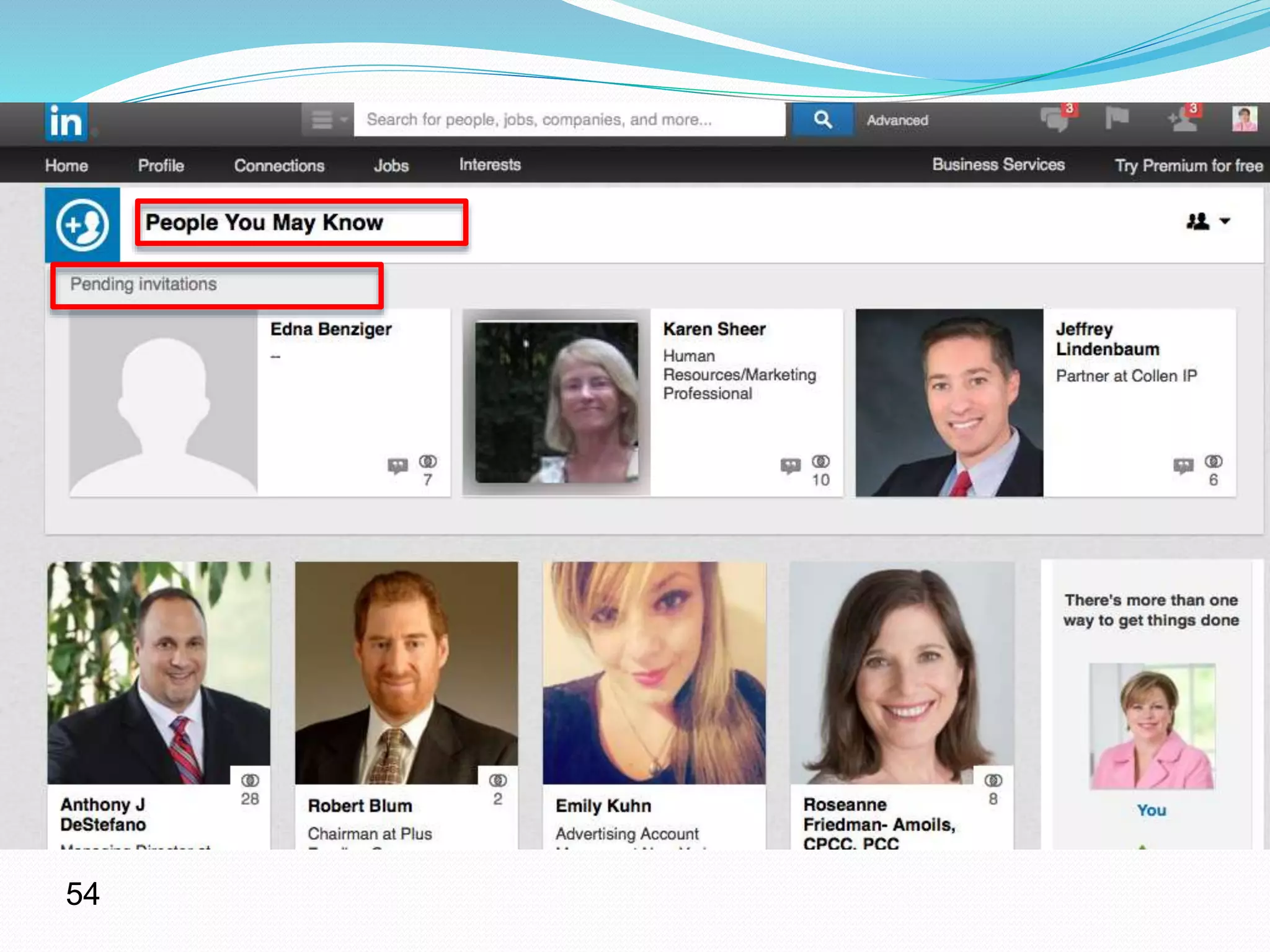Click the blue search magnifier button
Image resolution: width=1270 pixels, height=952 pixels.
click(x=822, y=120)
